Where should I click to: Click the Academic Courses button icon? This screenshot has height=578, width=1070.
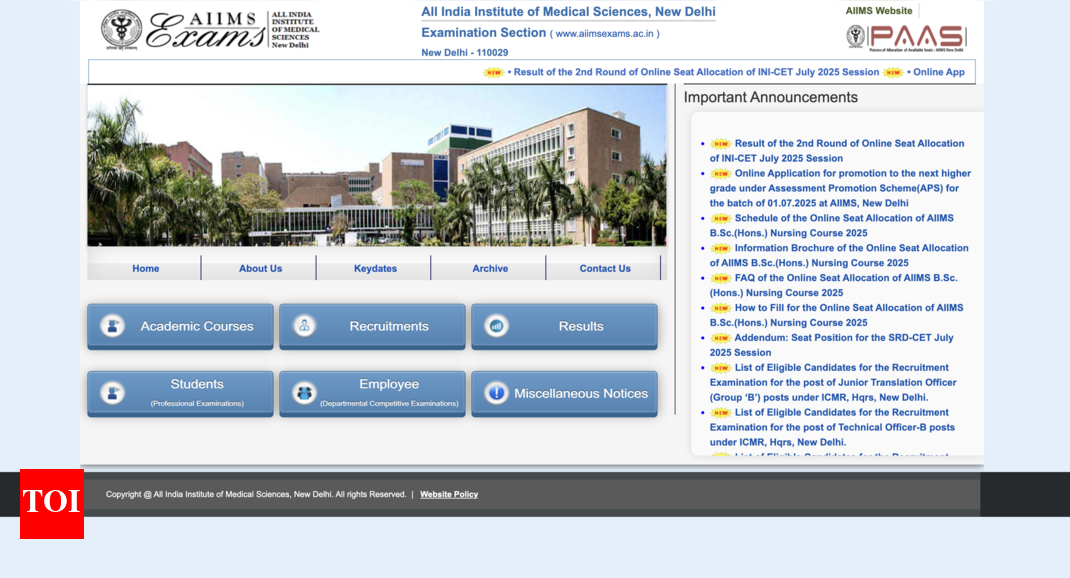tap(113, 326)
